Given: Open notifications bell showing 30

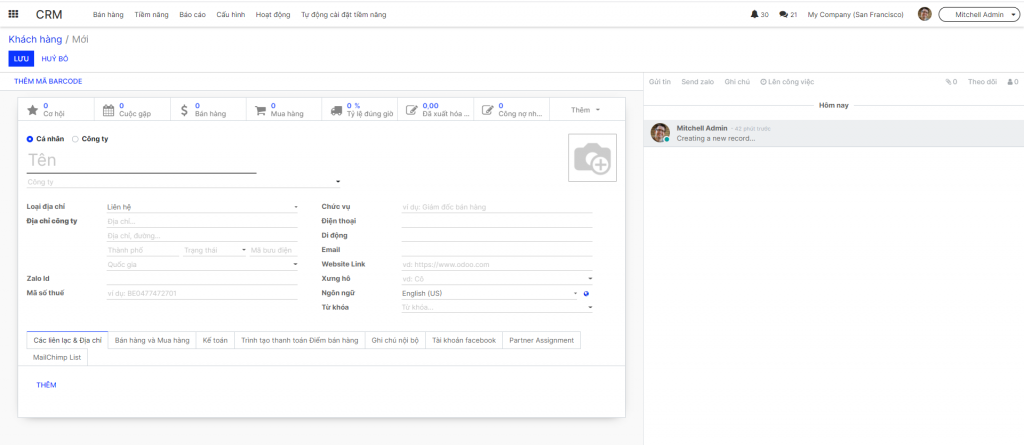Looking at the screenshot, I should (760, 14).
